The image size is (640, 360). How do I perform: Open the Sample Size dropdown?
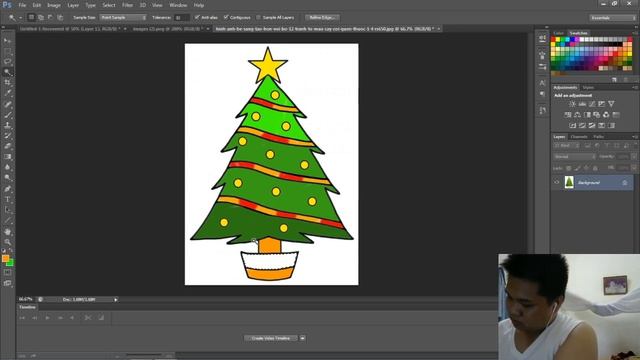[123, 18]
